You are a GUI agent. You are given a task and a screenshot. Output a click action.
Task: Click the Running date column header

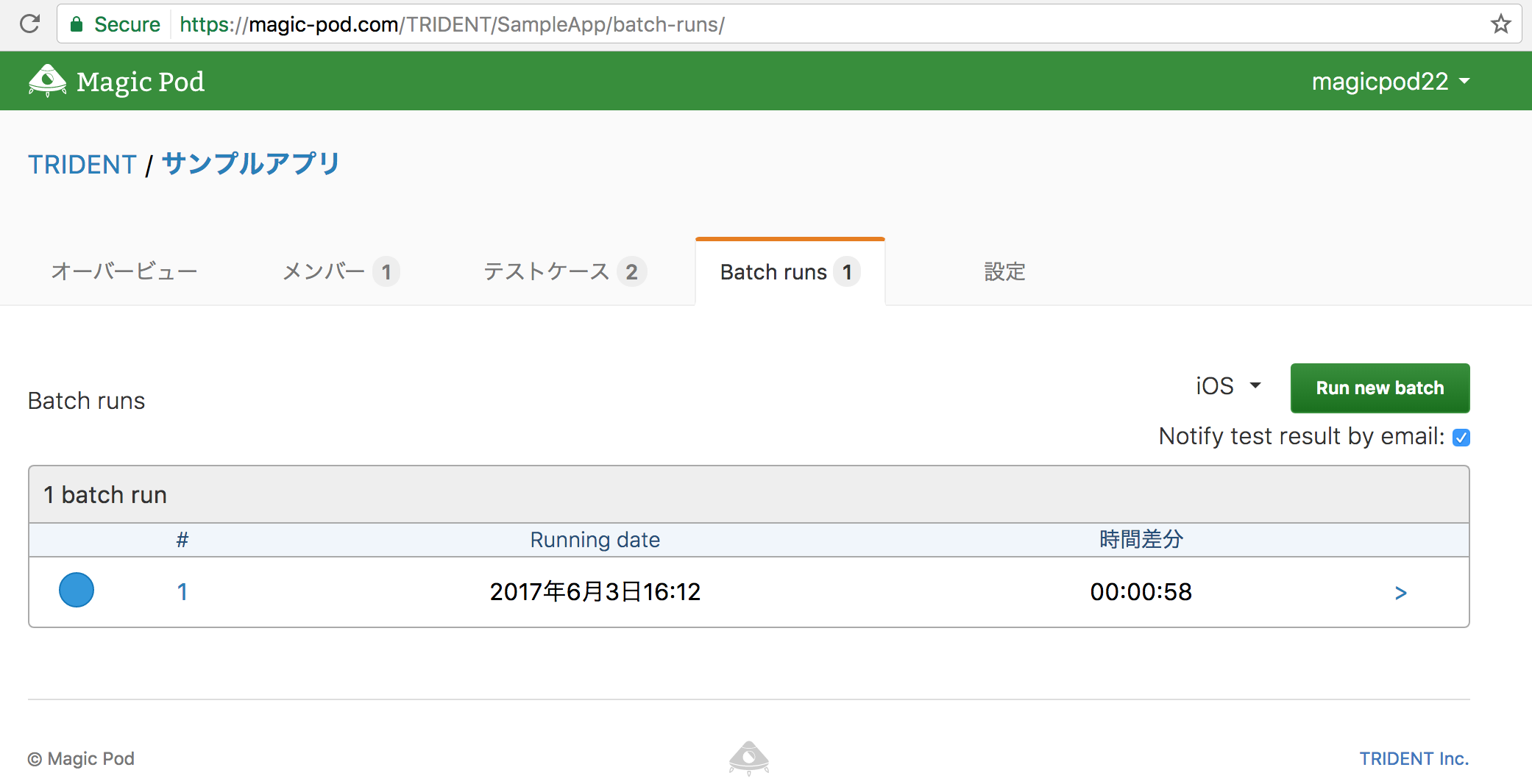coord(595,540)
